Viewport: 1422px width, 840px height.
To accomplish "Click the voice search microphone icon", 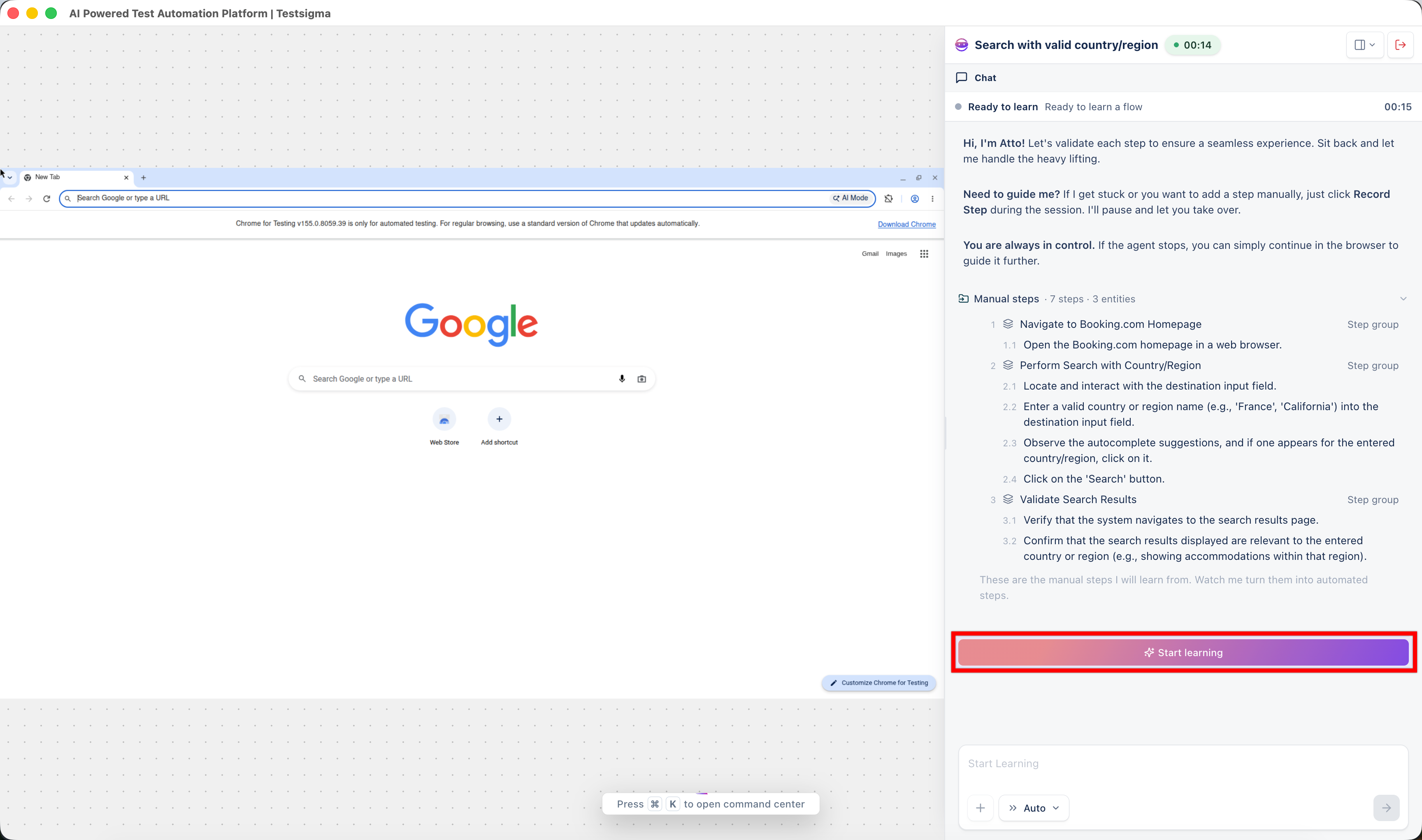I will [x=622, y=379].
